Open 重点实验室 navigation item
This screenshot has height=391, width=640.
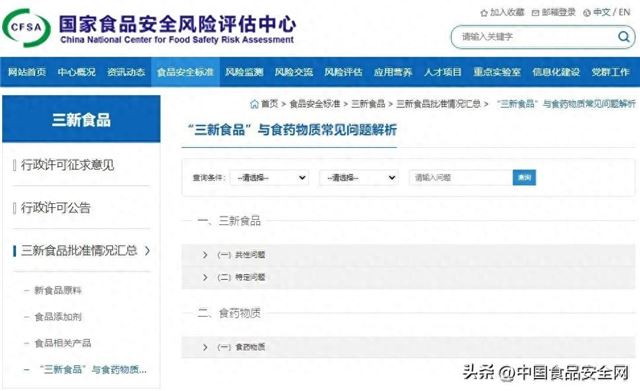(497, 72)
